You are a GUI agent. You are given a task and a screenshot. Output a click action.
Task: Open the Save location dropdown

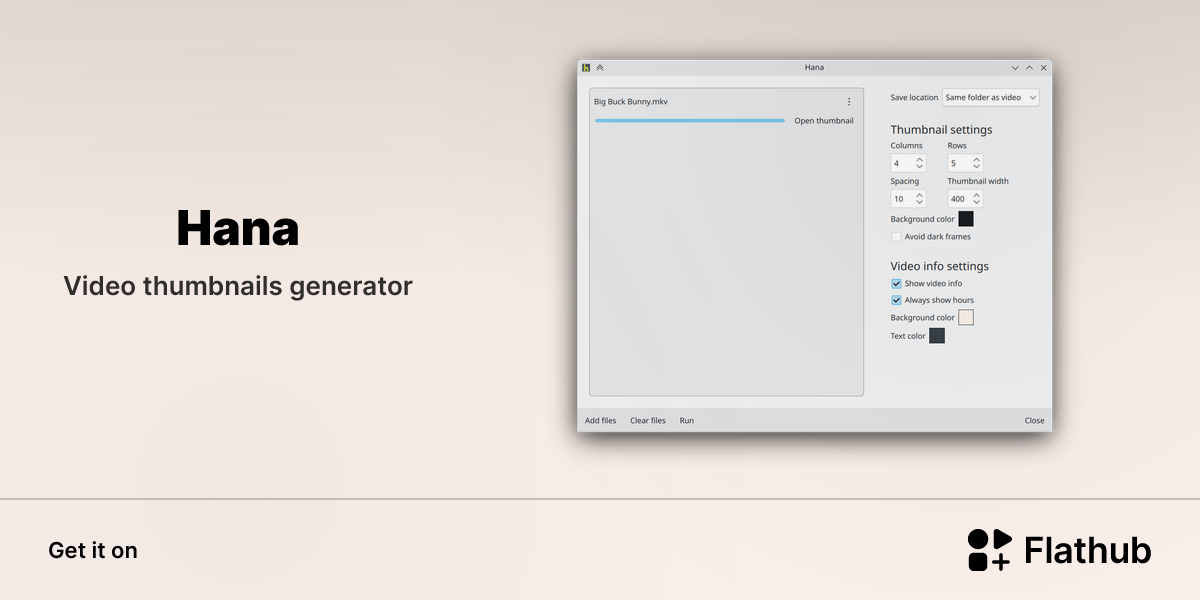(x=991, y=98)
